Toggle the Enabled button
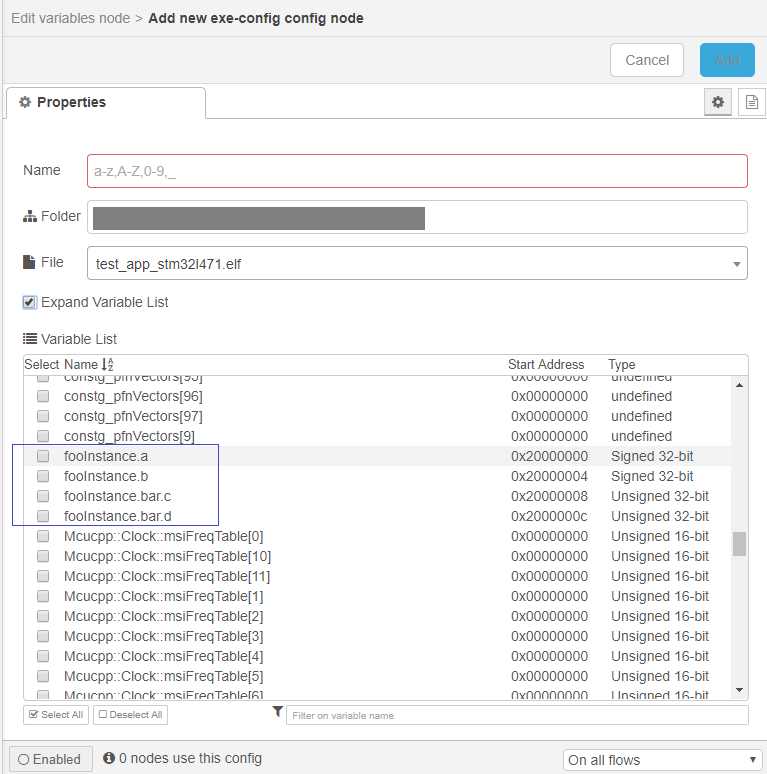 [50, 759]
